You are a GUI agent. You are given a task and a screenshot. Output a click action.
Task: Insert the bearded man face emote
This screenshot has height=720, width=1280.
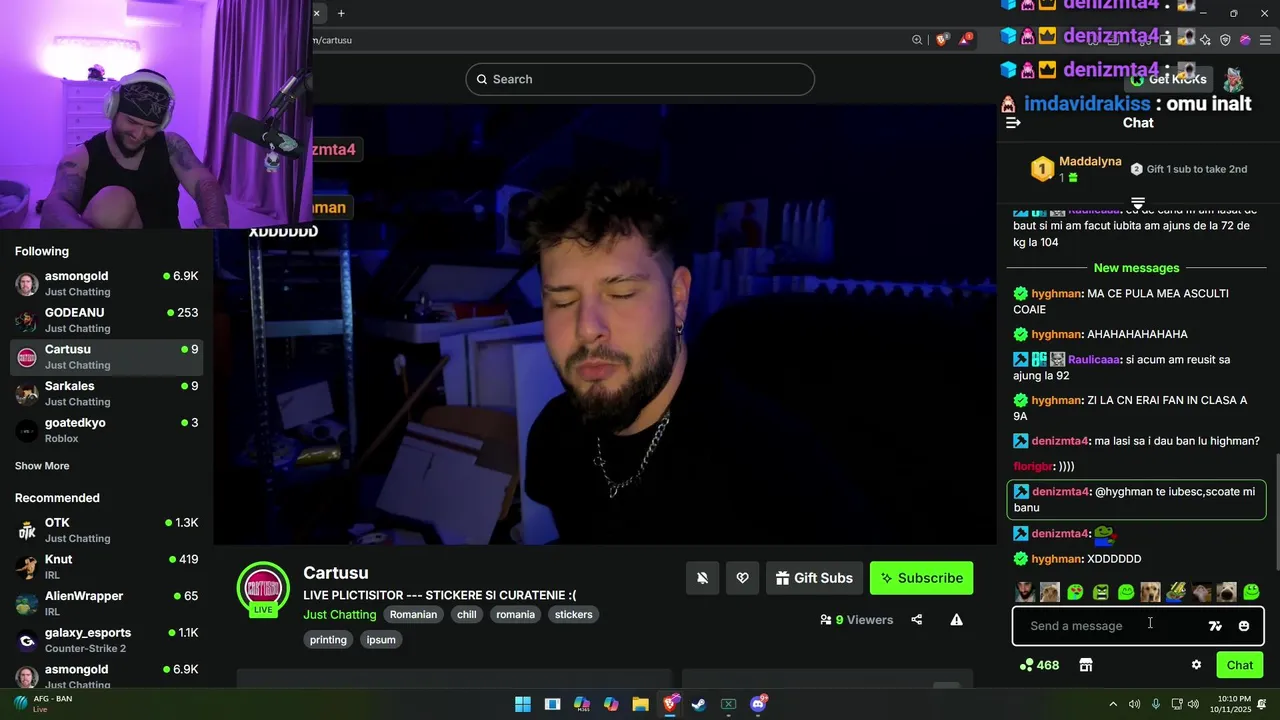[1025, 592]
